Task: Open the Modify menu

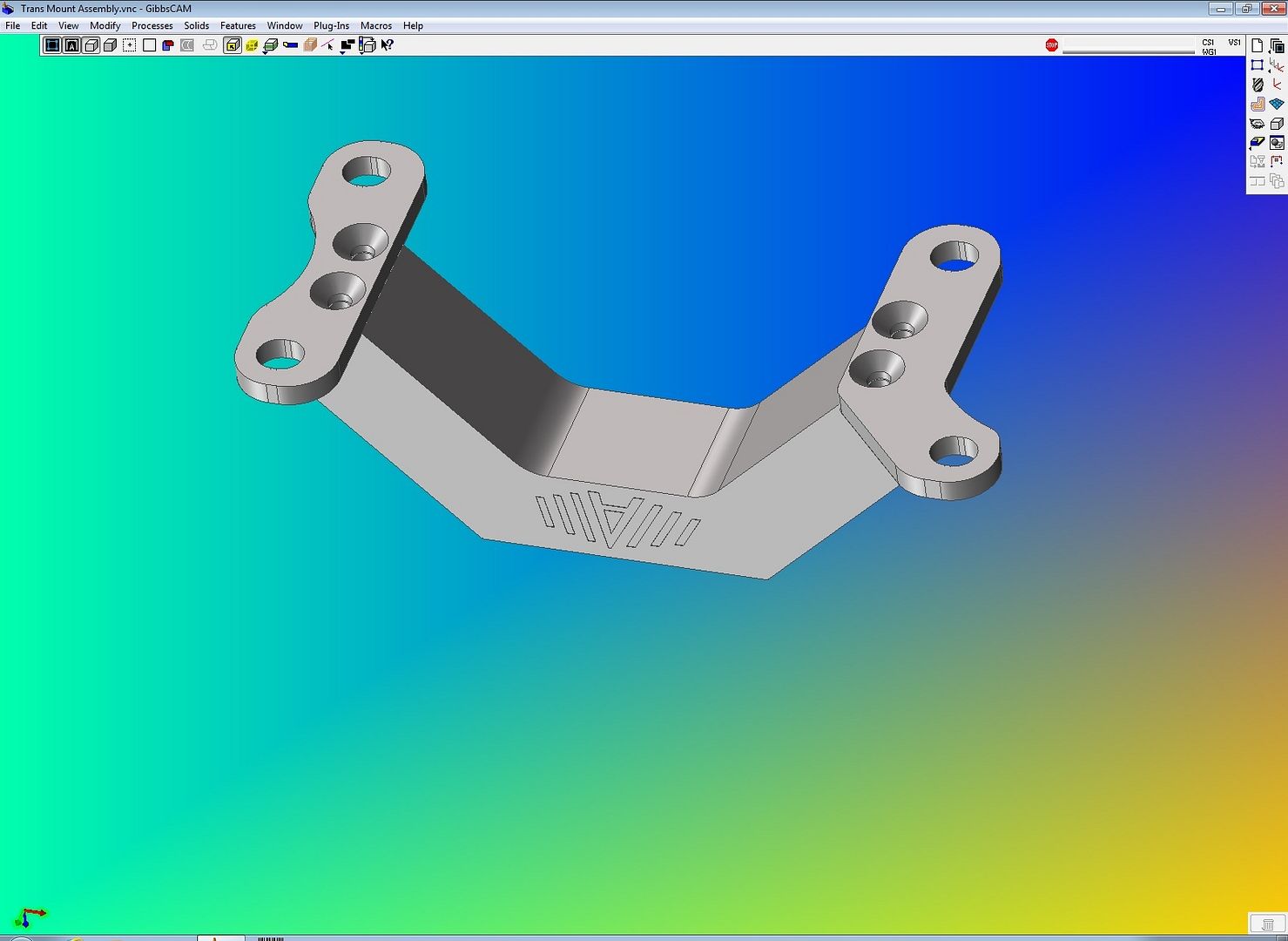Action: [x=105, y=25]
